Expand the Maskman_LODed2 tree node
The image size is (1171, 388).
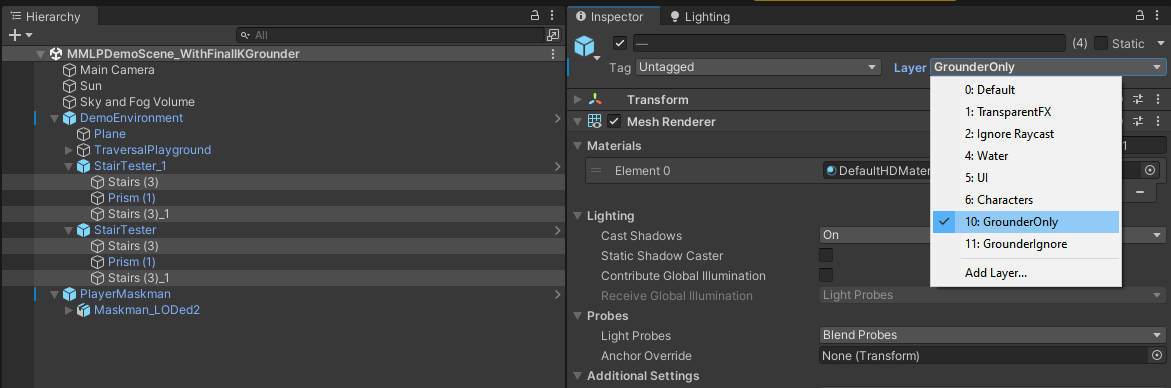69,310
